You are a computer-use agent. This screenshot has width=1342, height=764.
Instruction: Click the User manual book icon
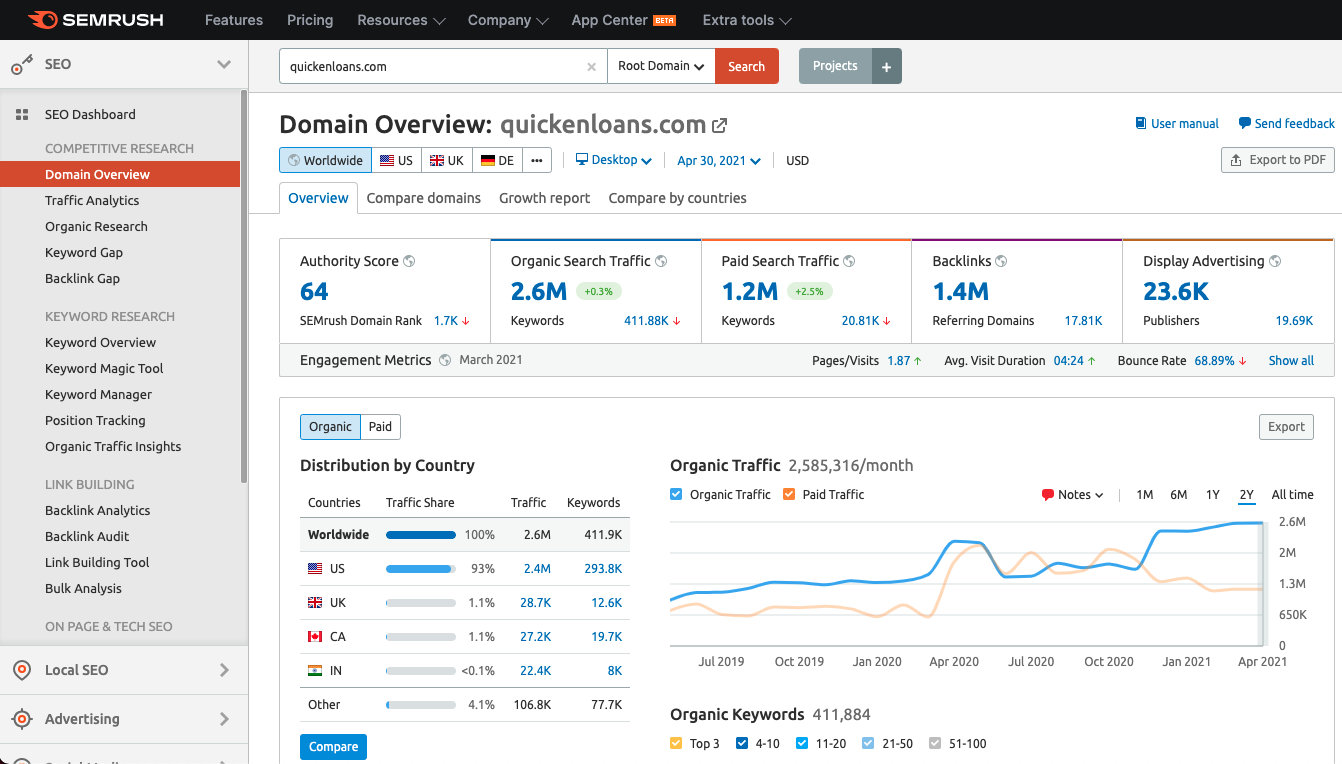click(1141, 124)
